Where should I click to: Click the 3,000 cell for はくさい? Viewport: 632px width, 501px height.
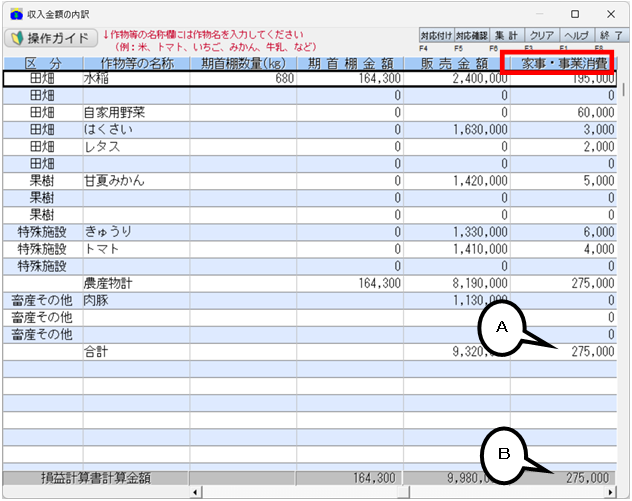tap(563, 129)
